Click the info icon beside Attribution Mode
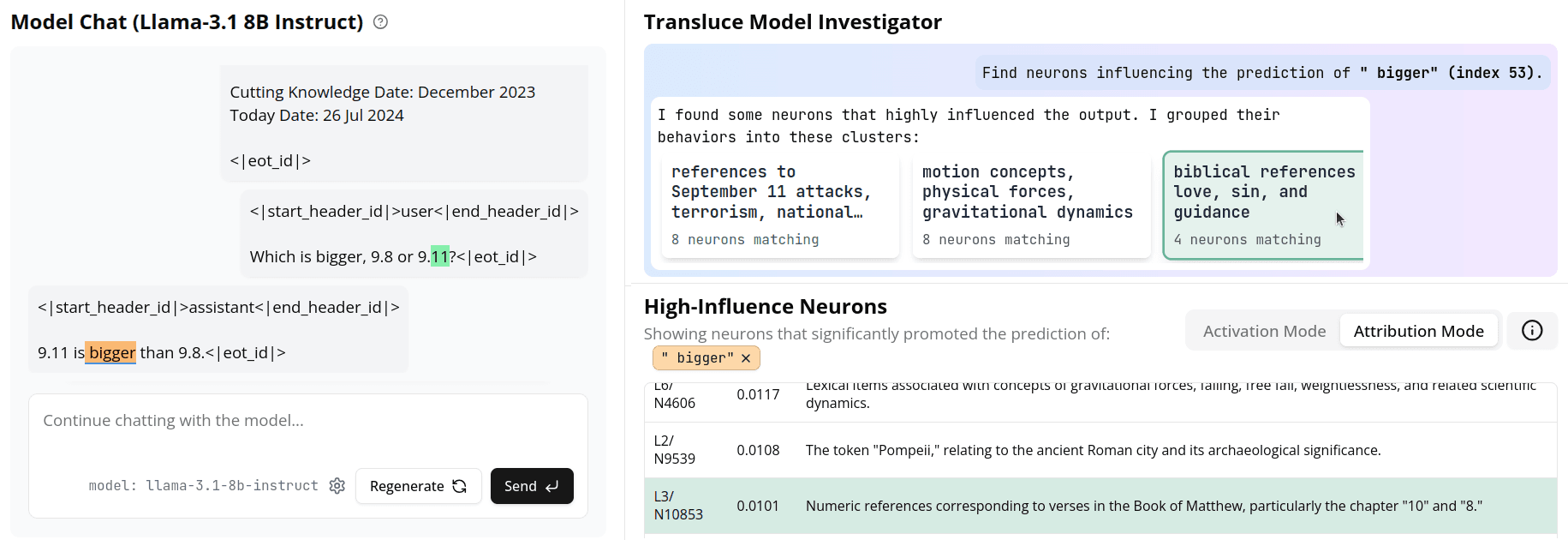This screenshot has height=540, width=1568. coord(1532,331)
